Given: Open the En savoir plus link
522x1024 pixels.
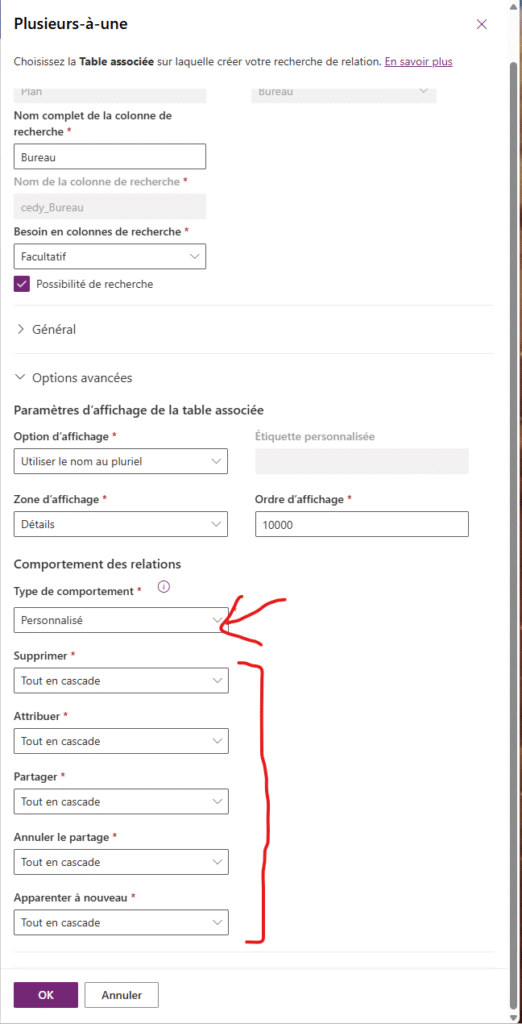Looking at the screenshot, I should 419,62.
